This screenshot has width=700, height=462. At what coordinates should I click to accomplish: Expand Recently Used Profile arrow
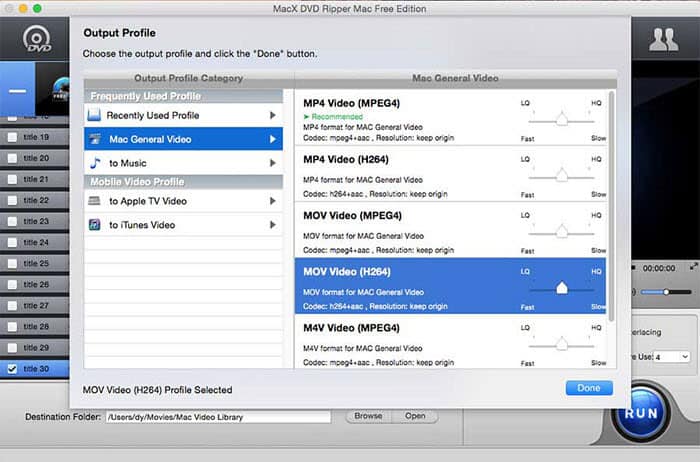(272, 115)
